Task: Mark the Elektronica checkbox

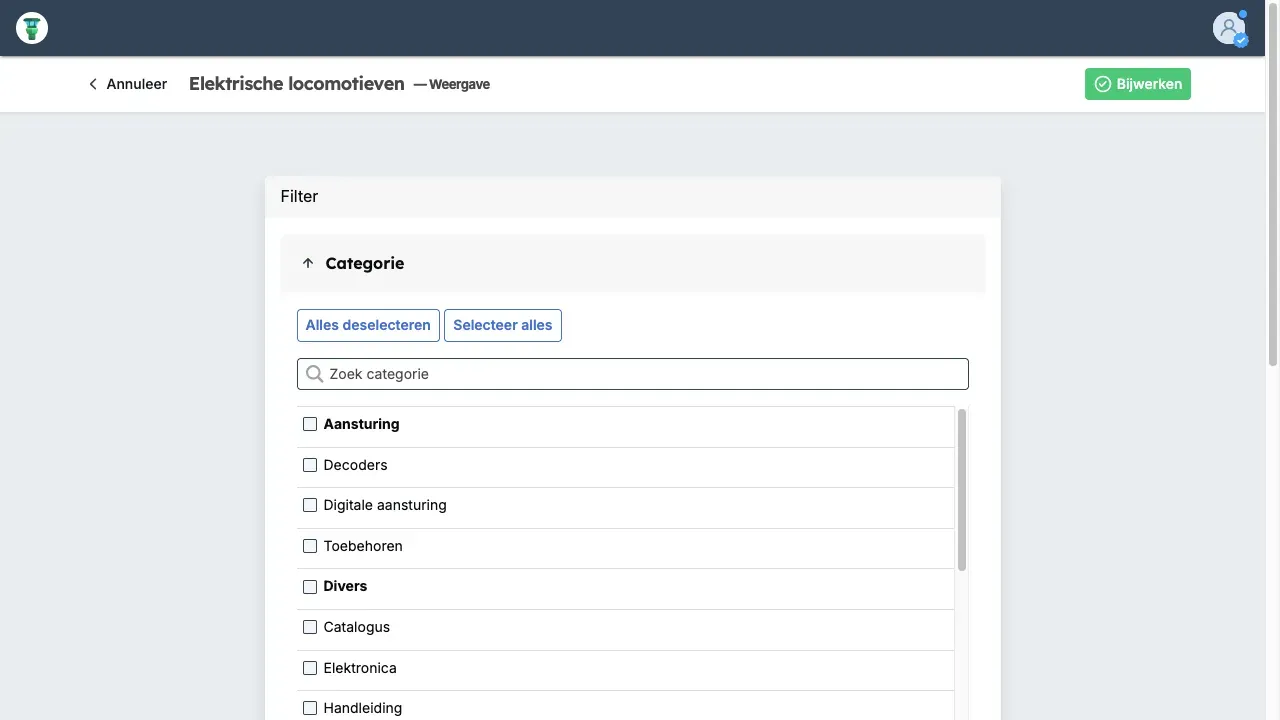Action: tap(310, 668)
